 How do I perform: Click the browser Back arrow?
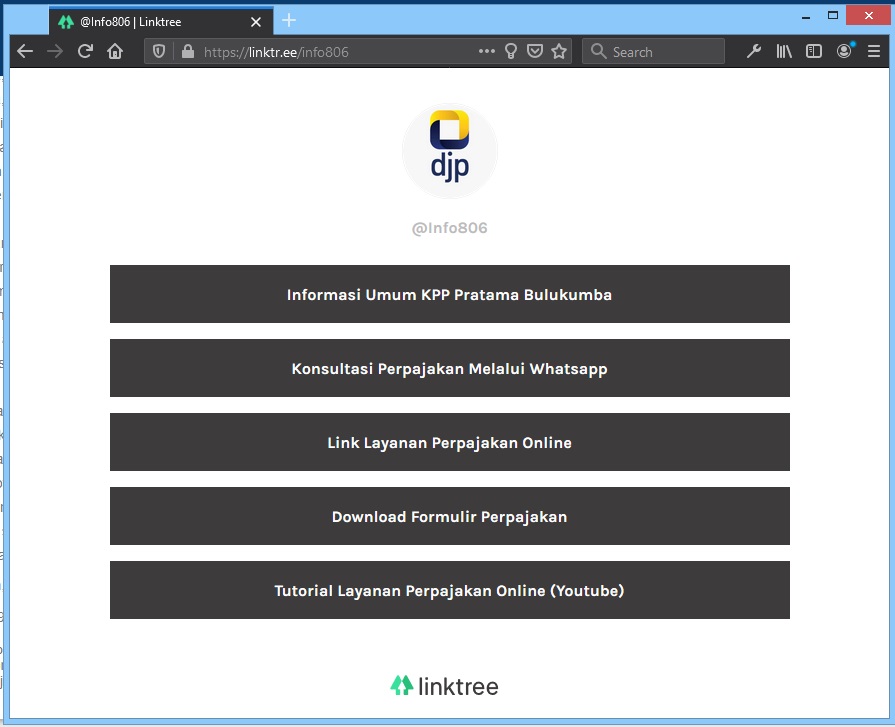25,52
